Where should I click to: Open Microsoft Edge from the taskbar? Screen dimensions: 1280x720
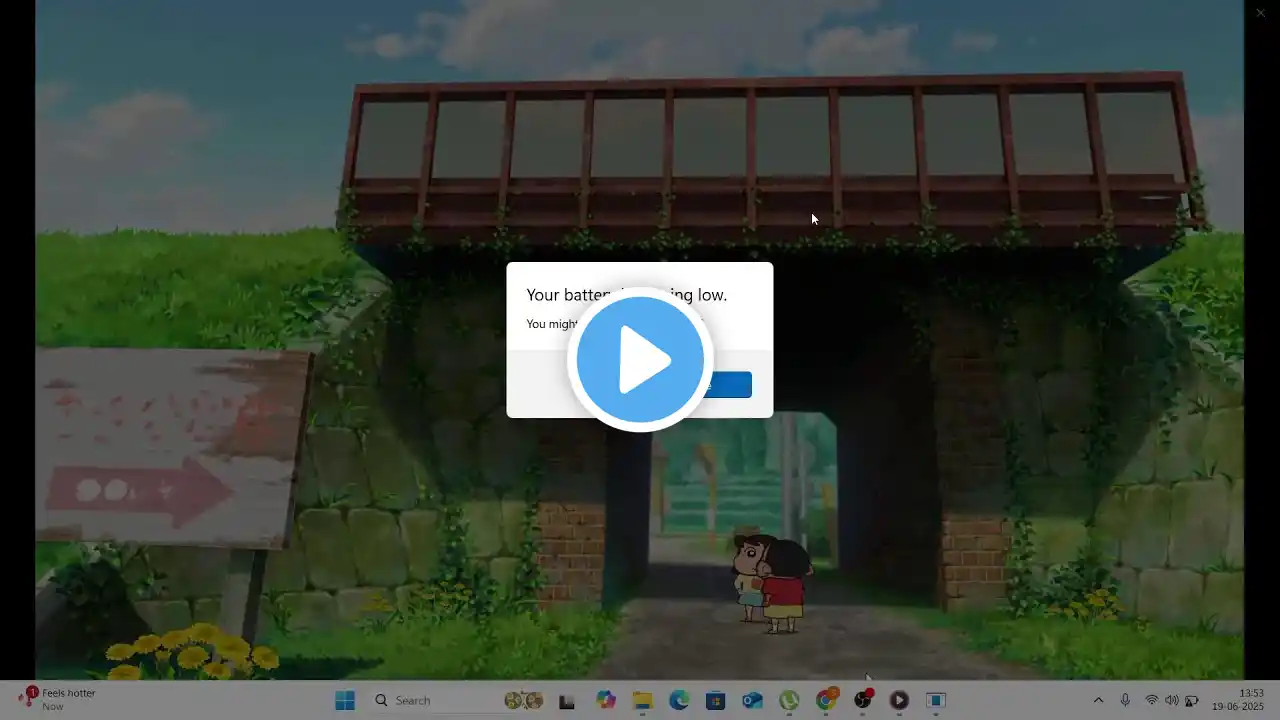[x=679, y=700]
